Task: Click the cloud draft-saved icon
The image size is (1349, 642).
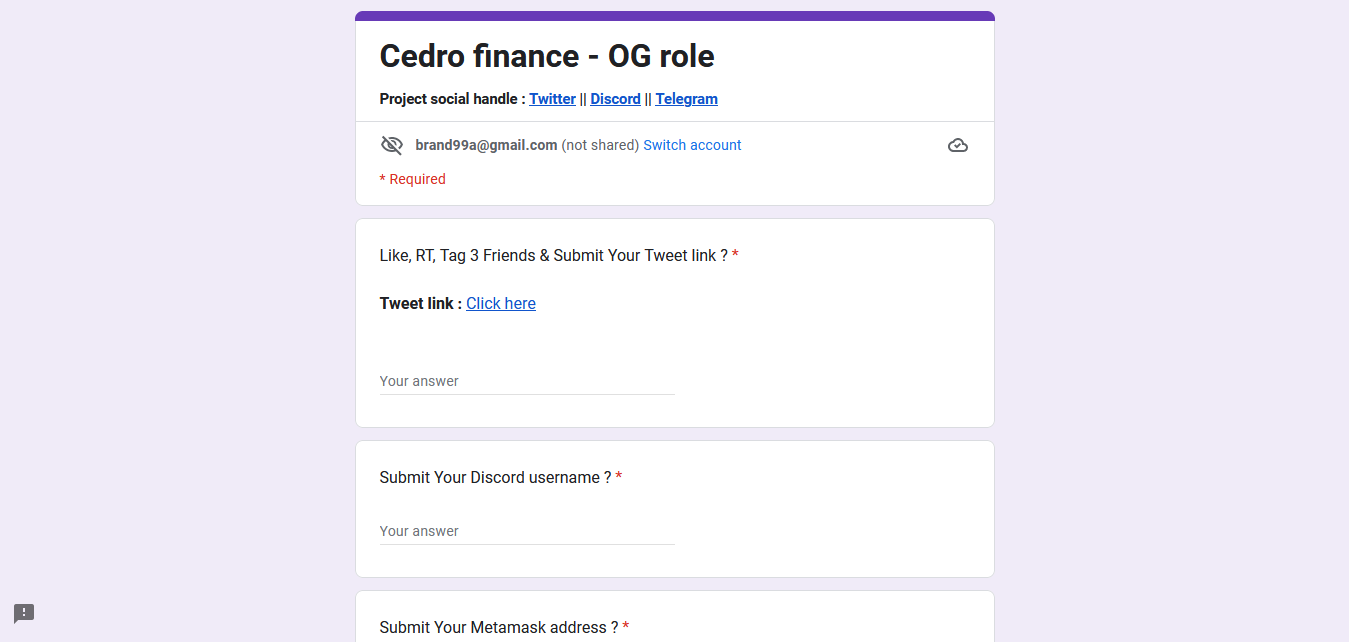Action: click(957, 145)
